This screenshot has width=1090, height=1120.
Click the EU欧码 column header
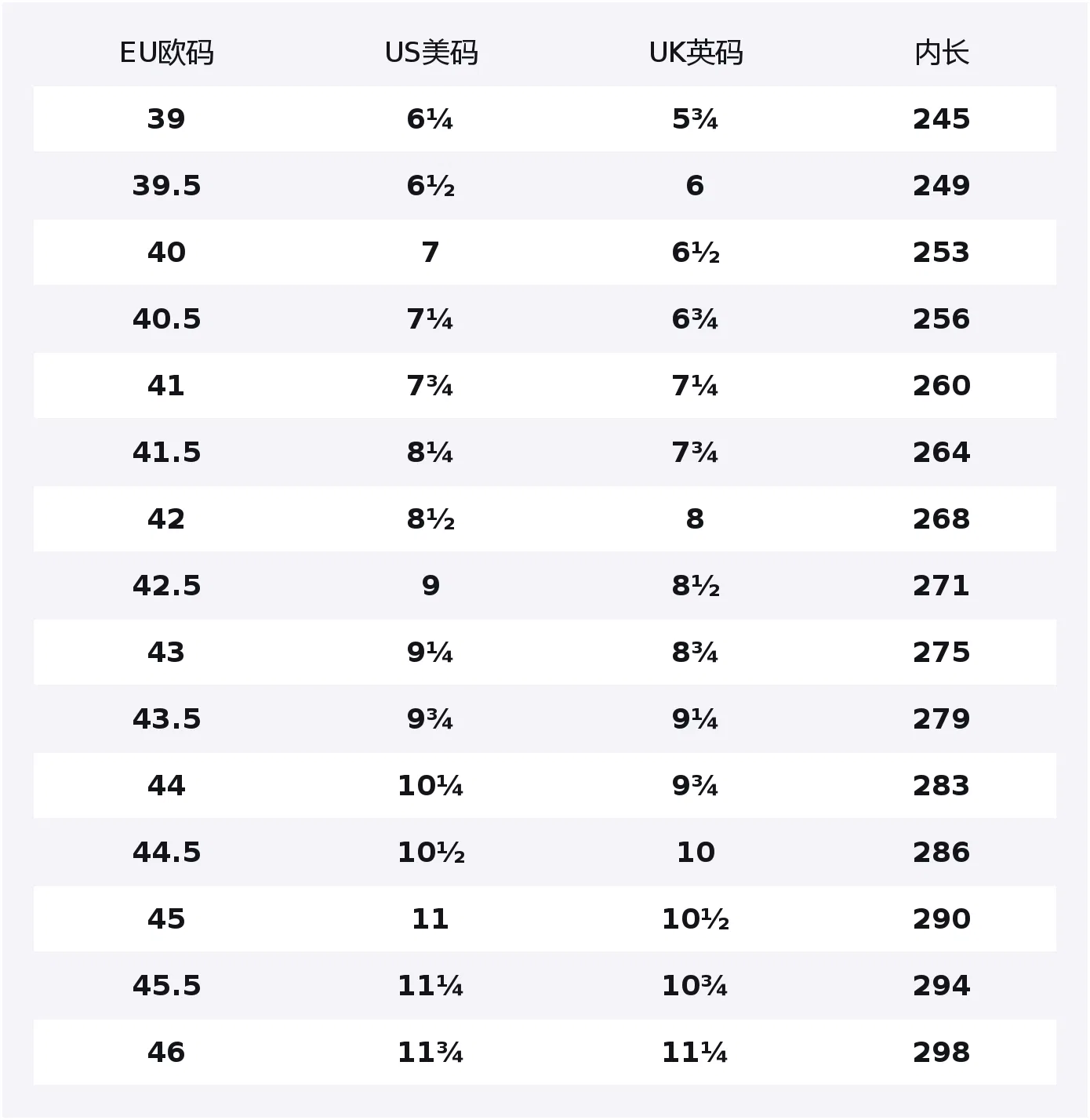(166, 53)
